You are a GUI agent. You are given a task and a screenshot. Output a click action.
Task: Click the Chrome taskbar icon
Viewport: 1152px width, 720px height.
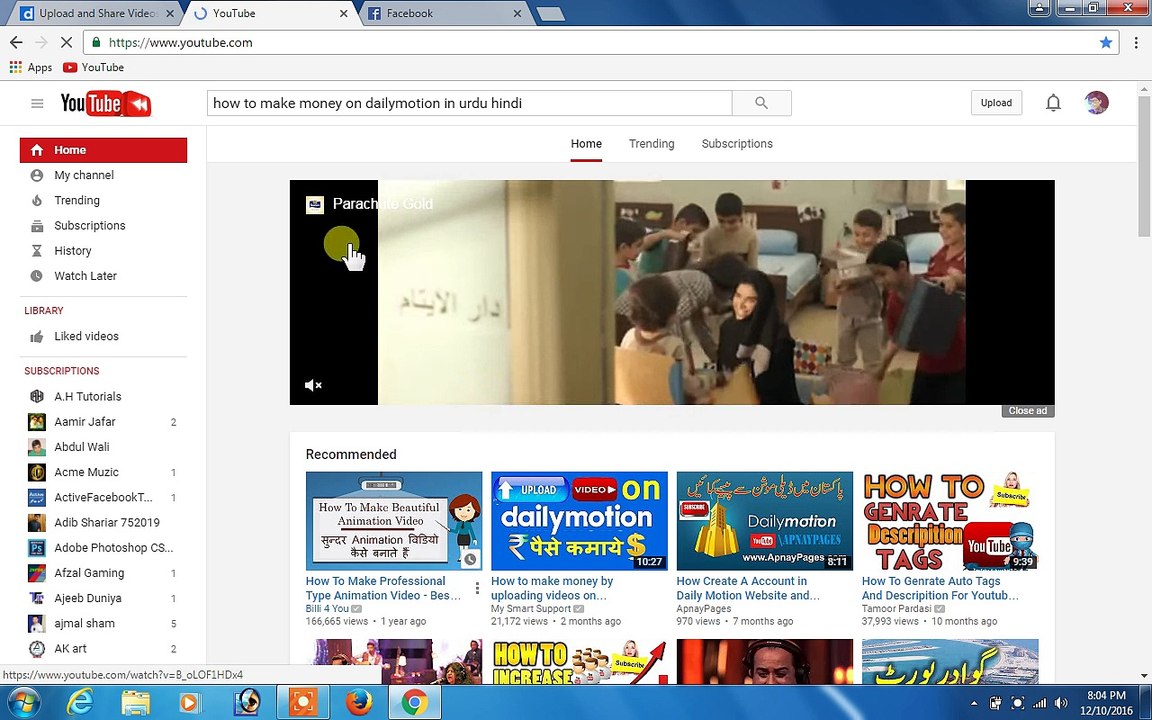tap(414, 703)
